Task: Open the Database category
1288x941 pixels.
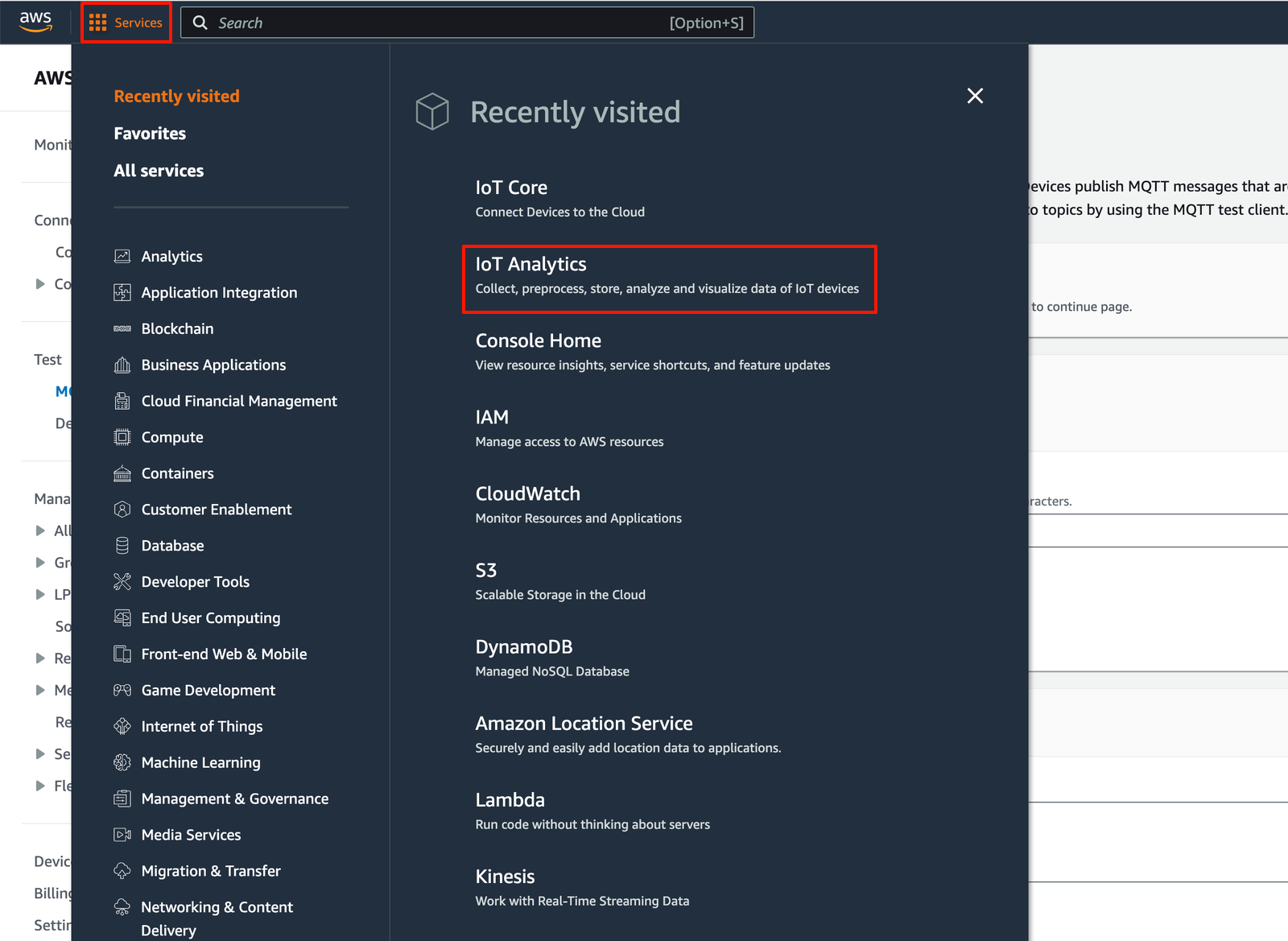Action: click(x=172, y=546)
